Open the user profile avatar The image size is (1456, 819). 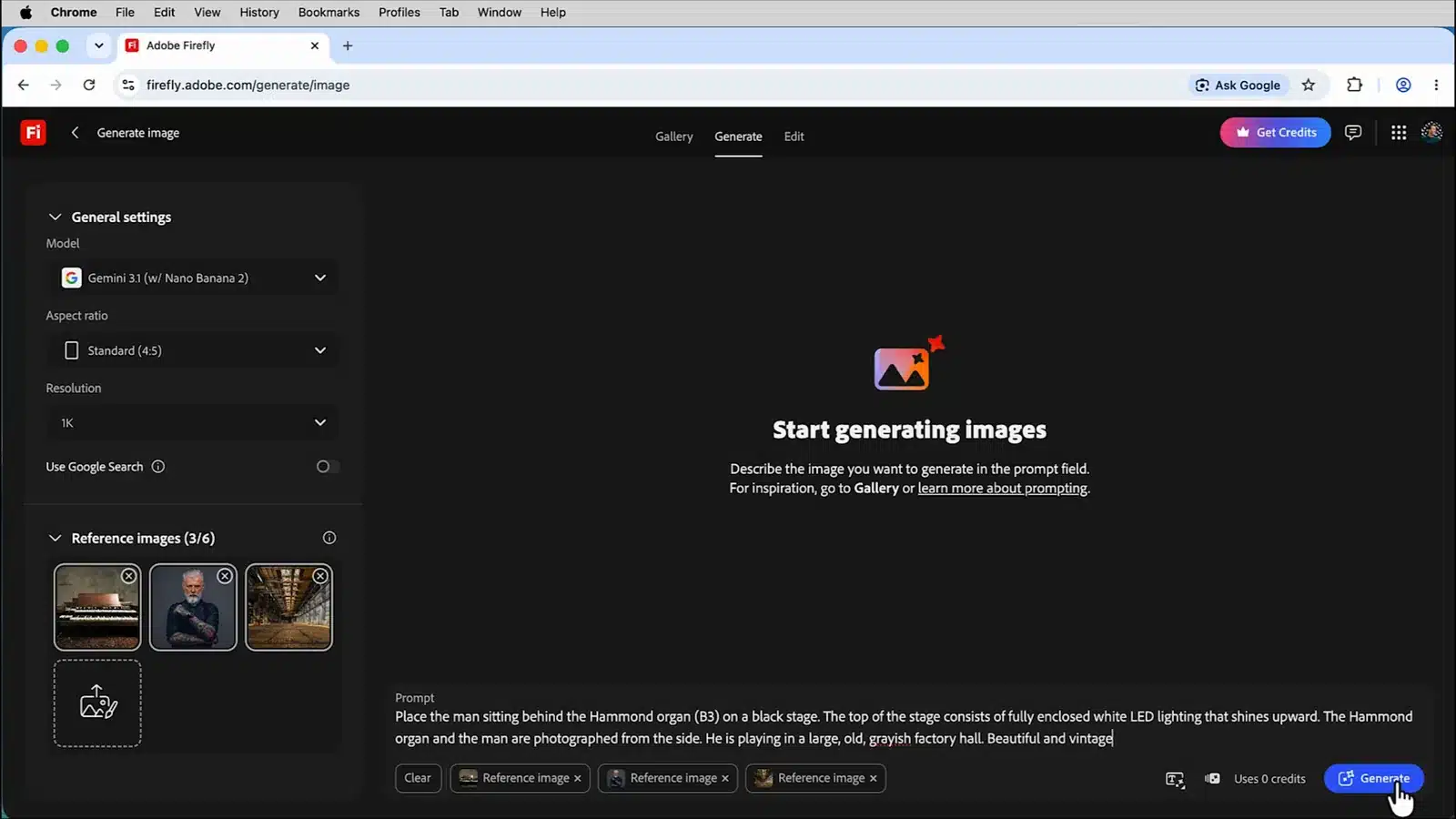click(1431, 133)
